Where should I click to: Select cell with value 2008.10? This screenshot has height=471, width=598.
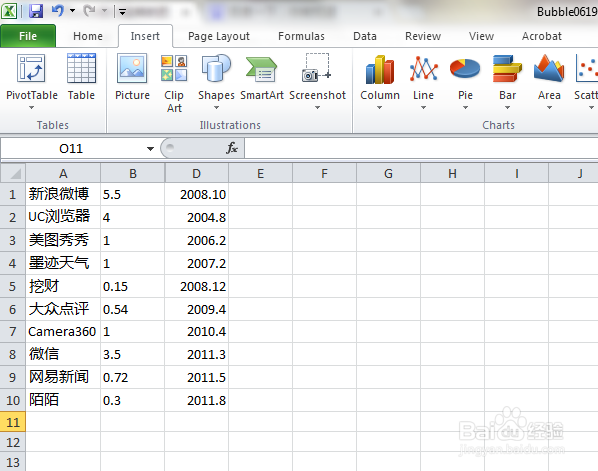coord(196,195)
